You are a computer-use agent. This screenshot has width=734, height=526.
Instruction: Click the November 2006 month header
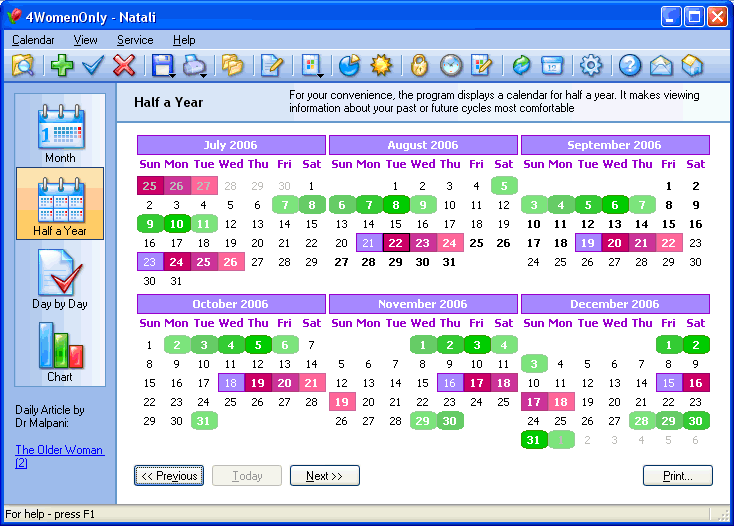tap(423, 304)
